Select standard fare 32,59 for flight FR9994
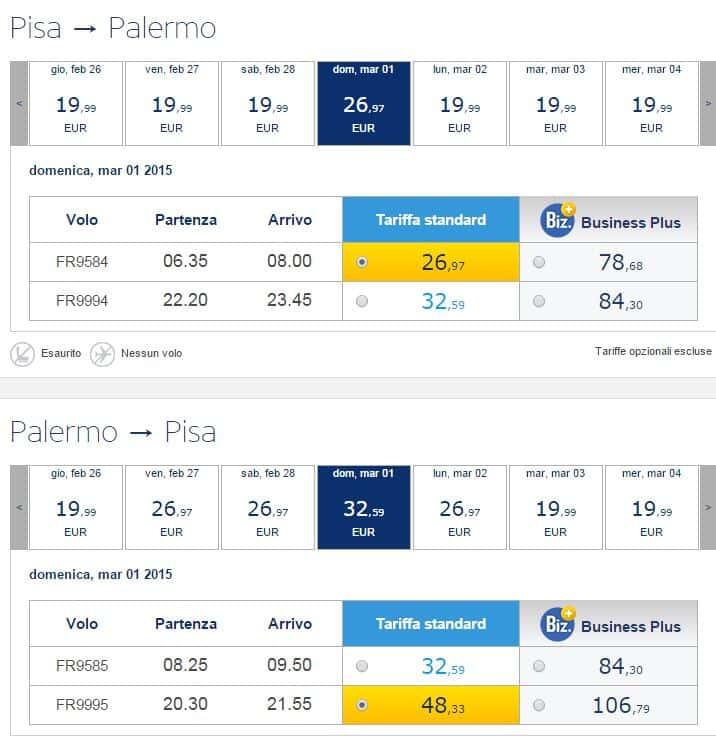Screen dimensions: 716x739 [362, 301]
